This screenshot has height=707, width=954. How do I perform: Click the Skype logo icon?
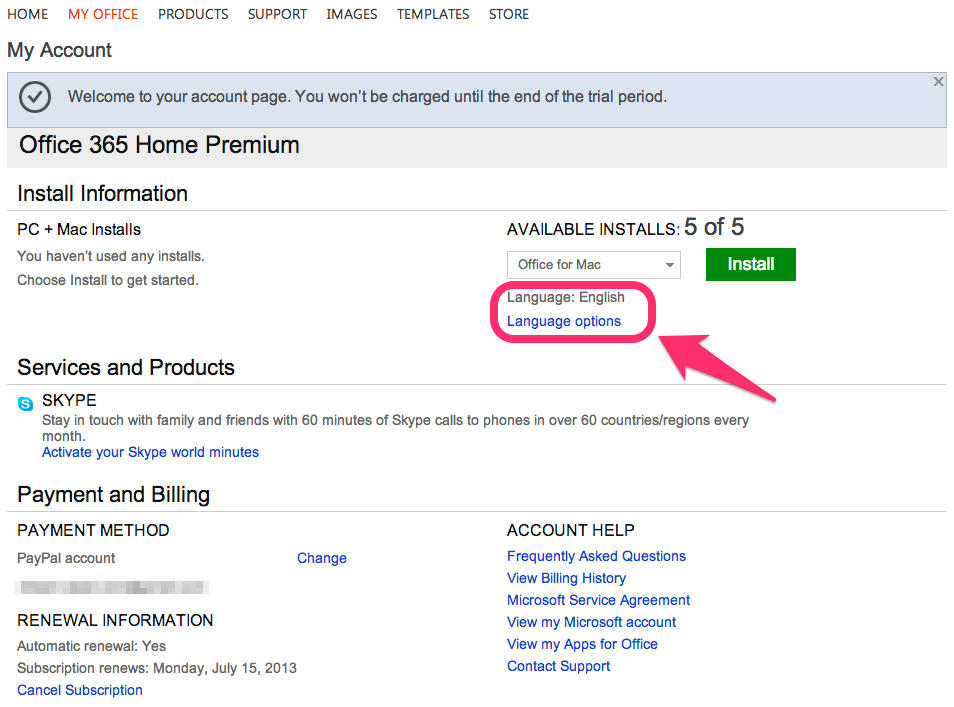(26, 403)
